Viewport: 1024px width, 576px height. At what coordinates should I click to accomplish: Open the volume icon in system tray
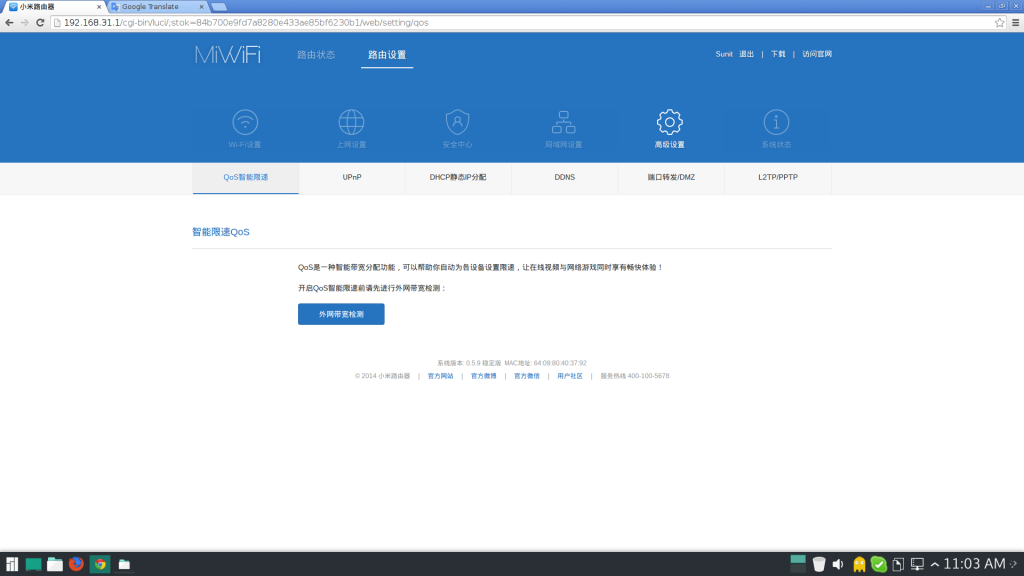coord(837,564)
